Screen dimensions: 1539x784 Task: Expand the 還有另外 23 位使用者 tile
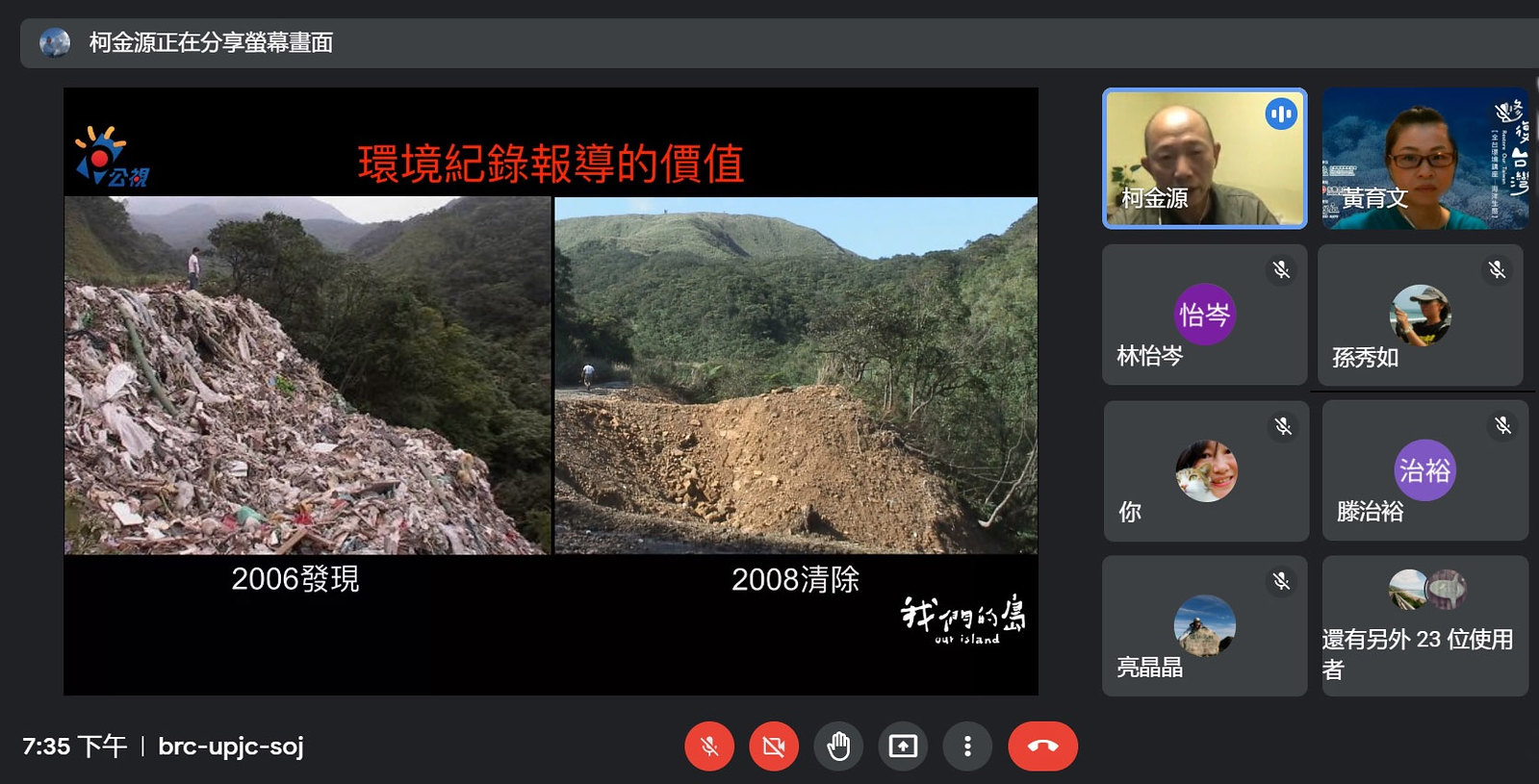tap(1424, 626)
